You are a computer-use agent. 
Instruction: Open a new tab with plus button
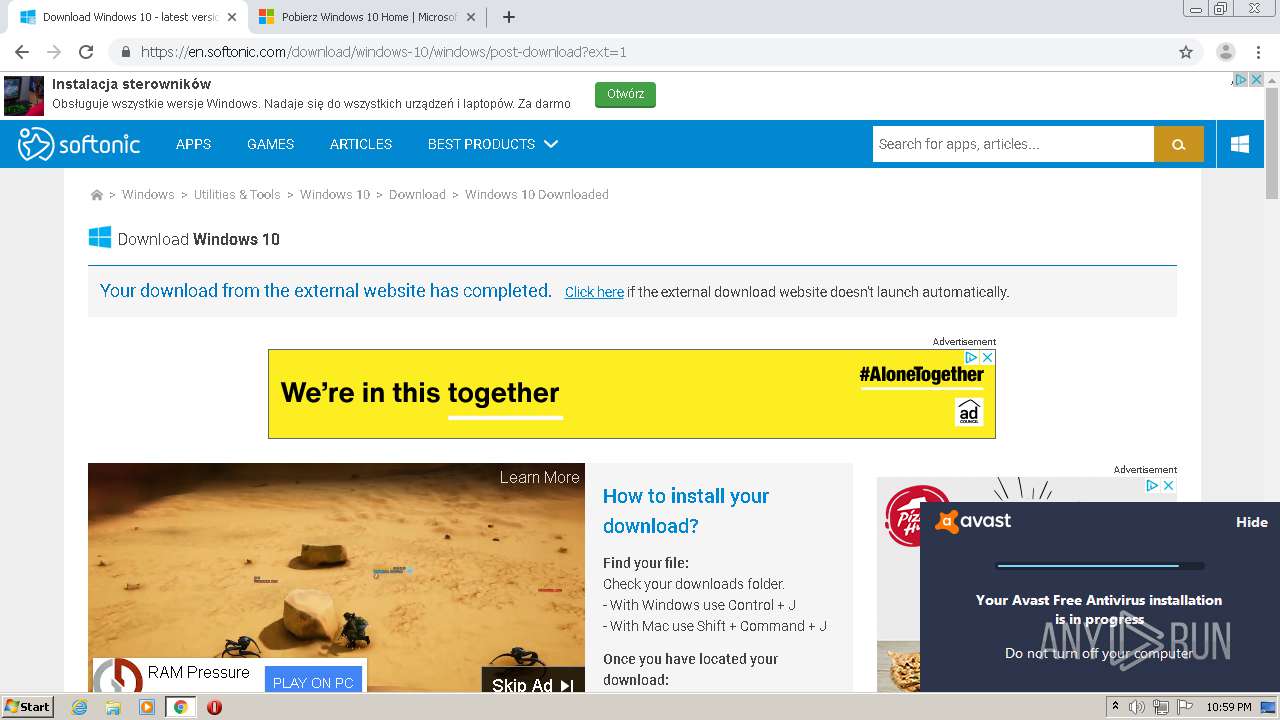[508, 17]
